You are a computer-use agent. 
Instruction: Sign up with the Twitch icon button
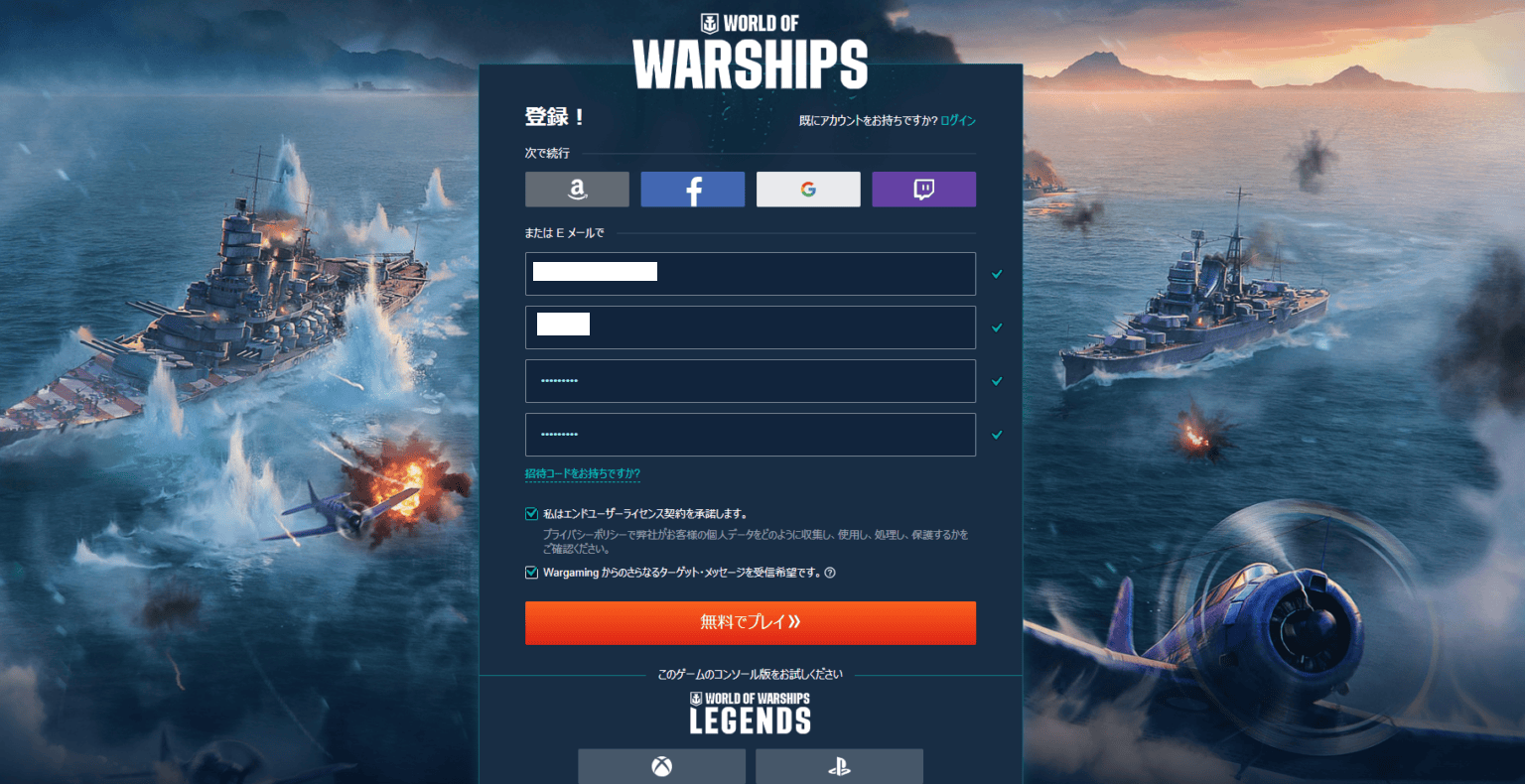click(923, 190)
